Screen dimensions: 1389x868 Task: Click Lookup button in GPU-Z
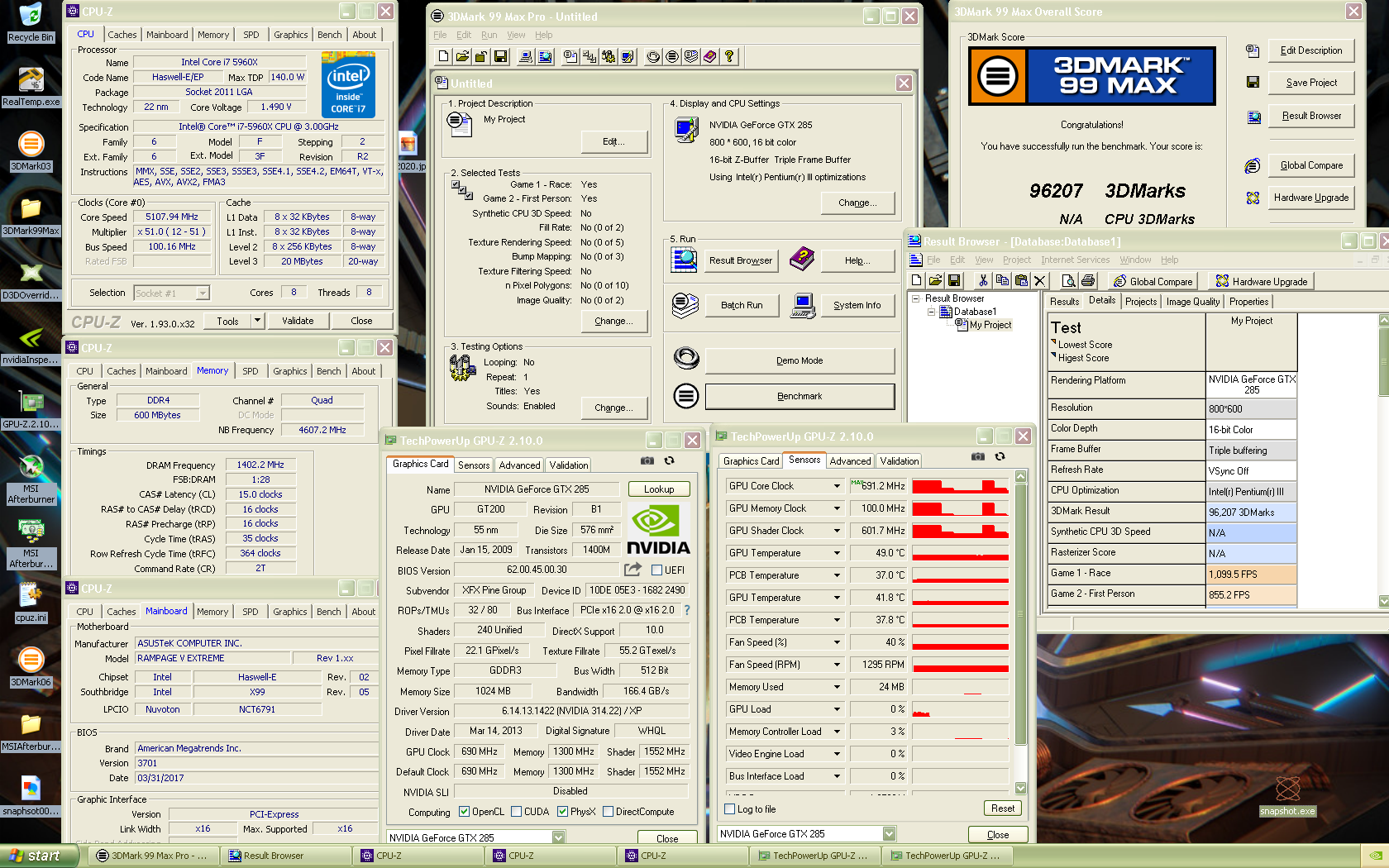[659, 489]
